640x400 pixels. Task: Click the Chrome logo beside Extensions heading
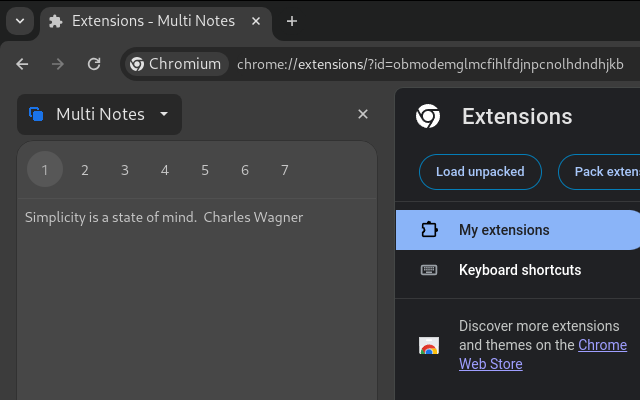(428, 116)
